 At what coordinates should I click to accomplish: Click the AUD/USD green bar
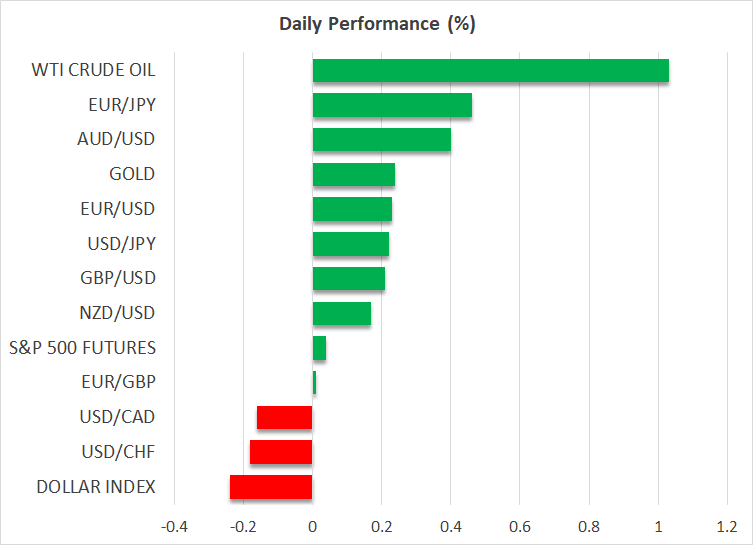tap(381, 140)
